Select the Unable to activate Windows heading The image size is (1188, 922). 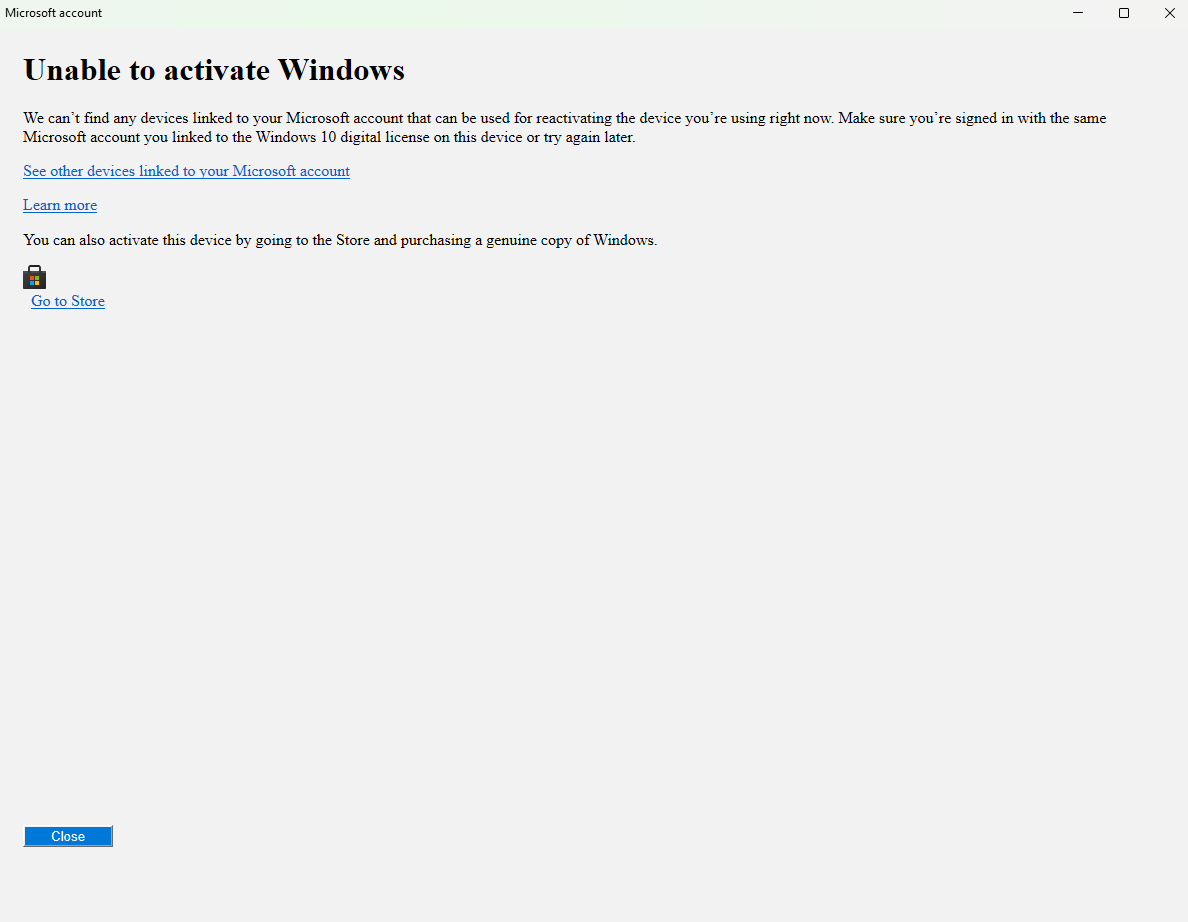[213, 70]
